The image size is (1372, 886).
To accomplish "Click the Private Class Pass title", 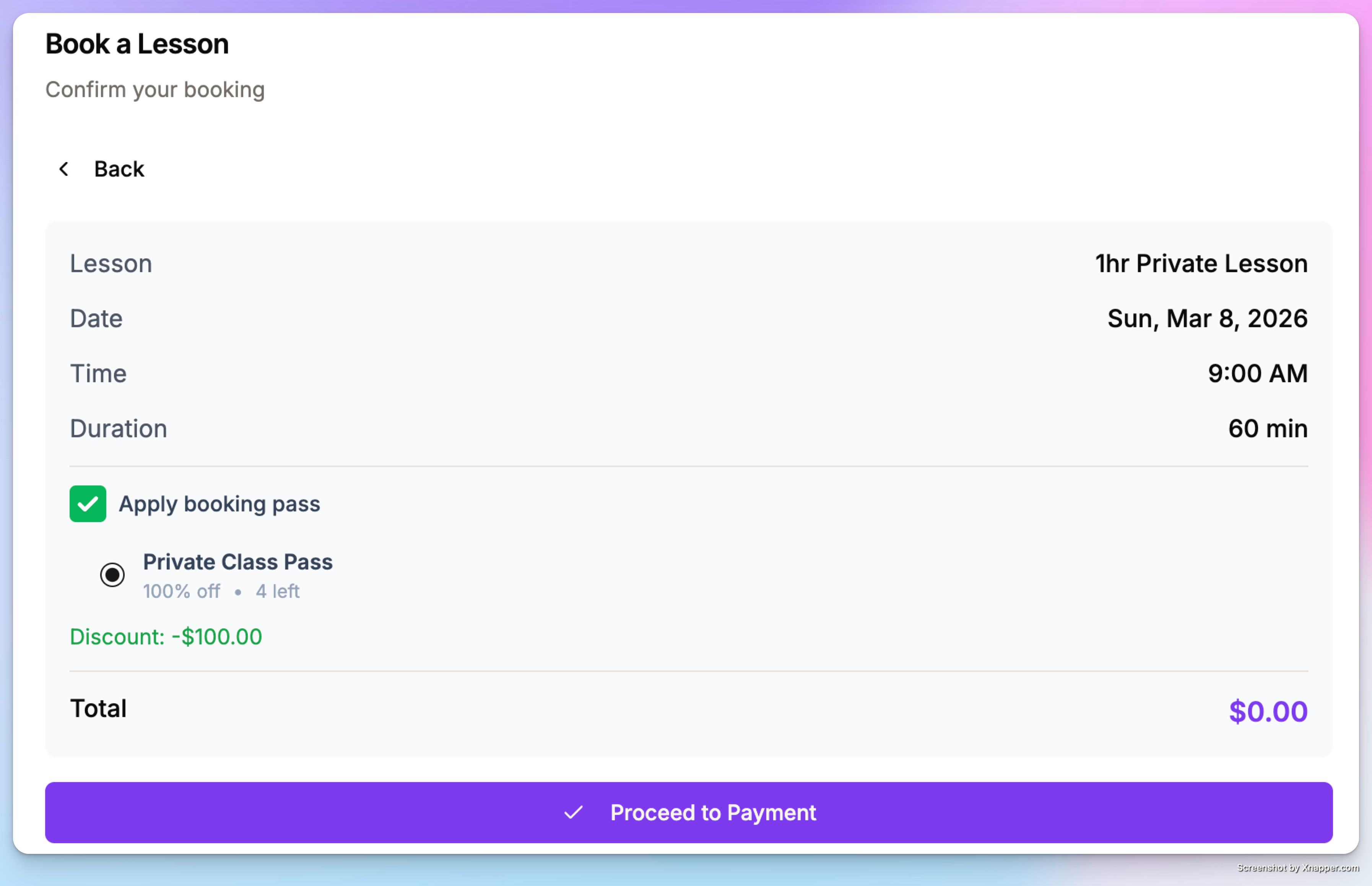I will pyautogui.click(x=238, y=561).
